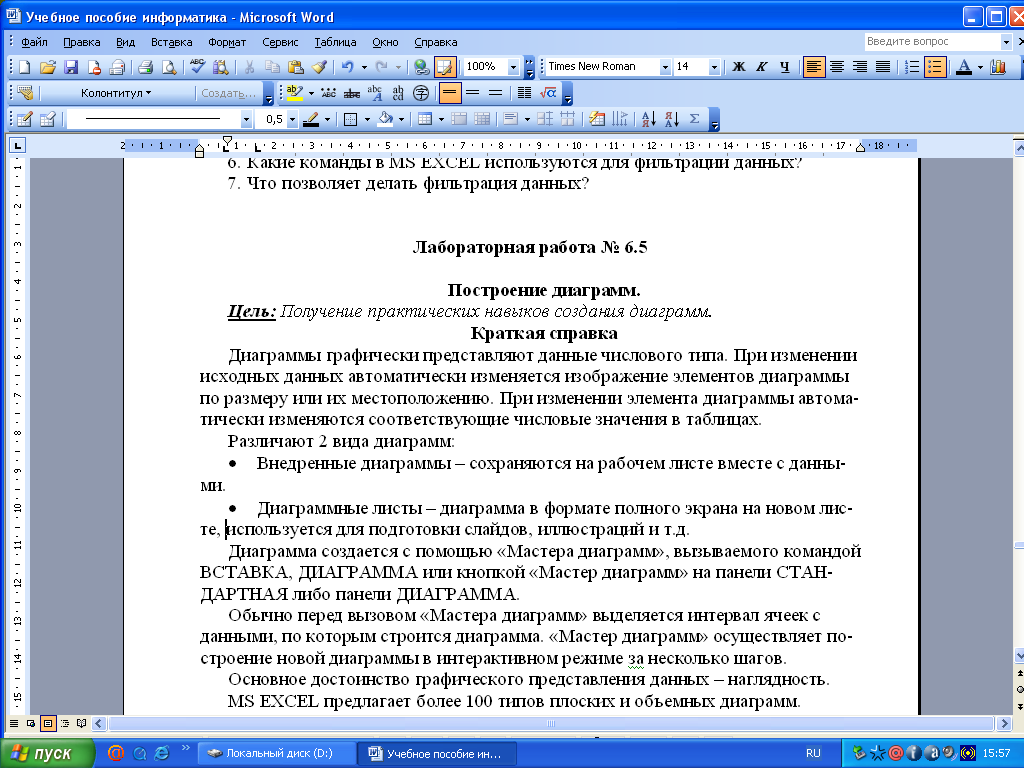Toggle numbered list
1024x768 pixels.
(x=912, y=67)
